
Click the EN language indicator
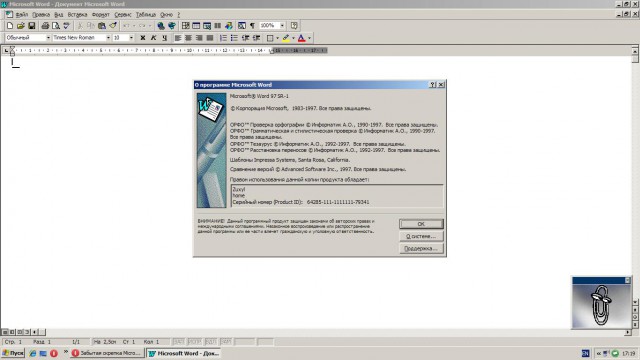tap(585, 353)
